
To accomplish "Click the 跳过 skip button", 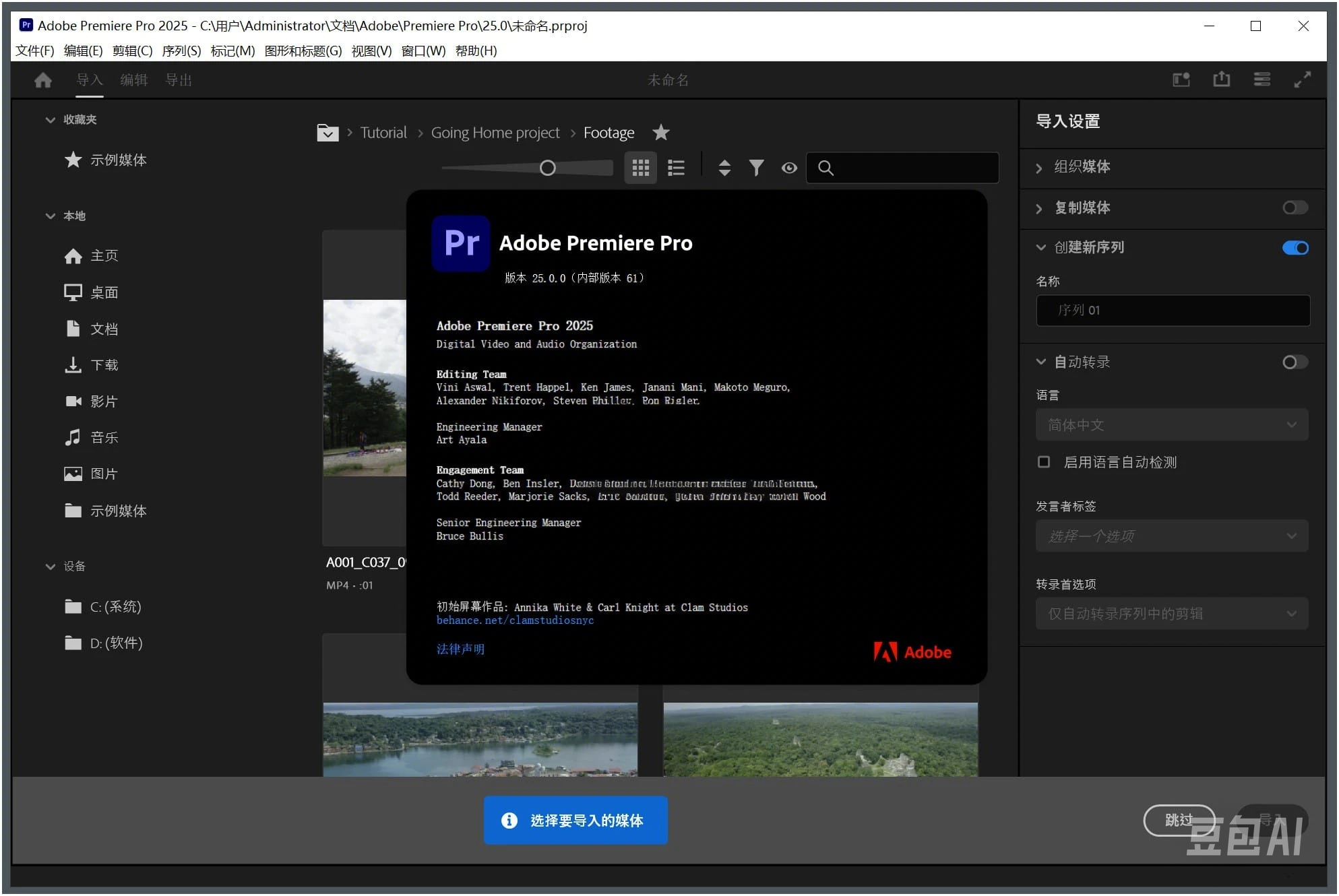I will tap(1179, 820).
